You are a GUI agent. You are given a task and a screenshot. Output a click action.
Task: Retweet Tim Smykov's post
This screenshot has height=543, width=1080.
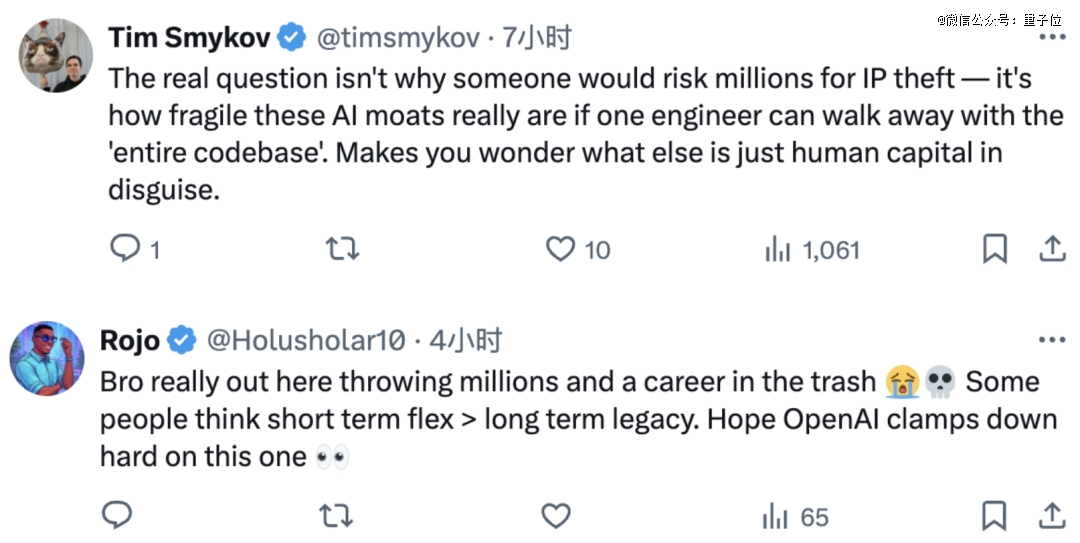[x=343, y=249]
